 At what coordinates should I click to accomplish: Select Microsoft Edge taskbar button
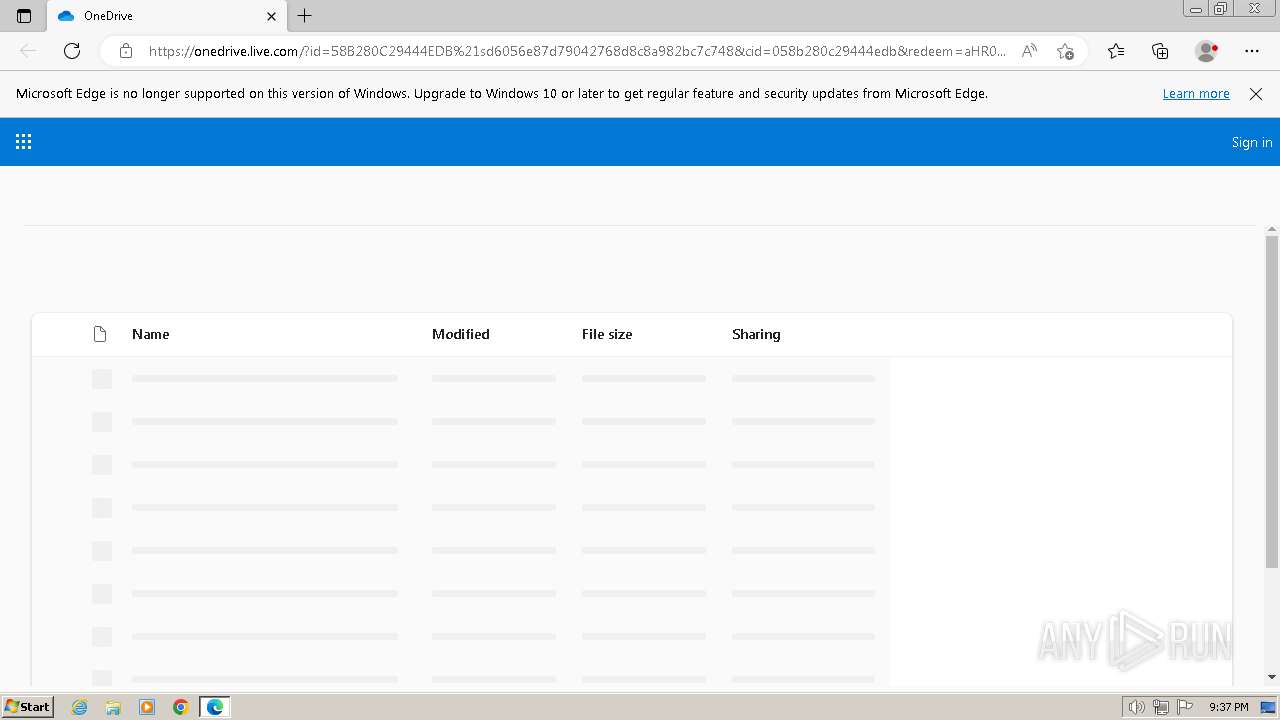click(x=215, y=707)
